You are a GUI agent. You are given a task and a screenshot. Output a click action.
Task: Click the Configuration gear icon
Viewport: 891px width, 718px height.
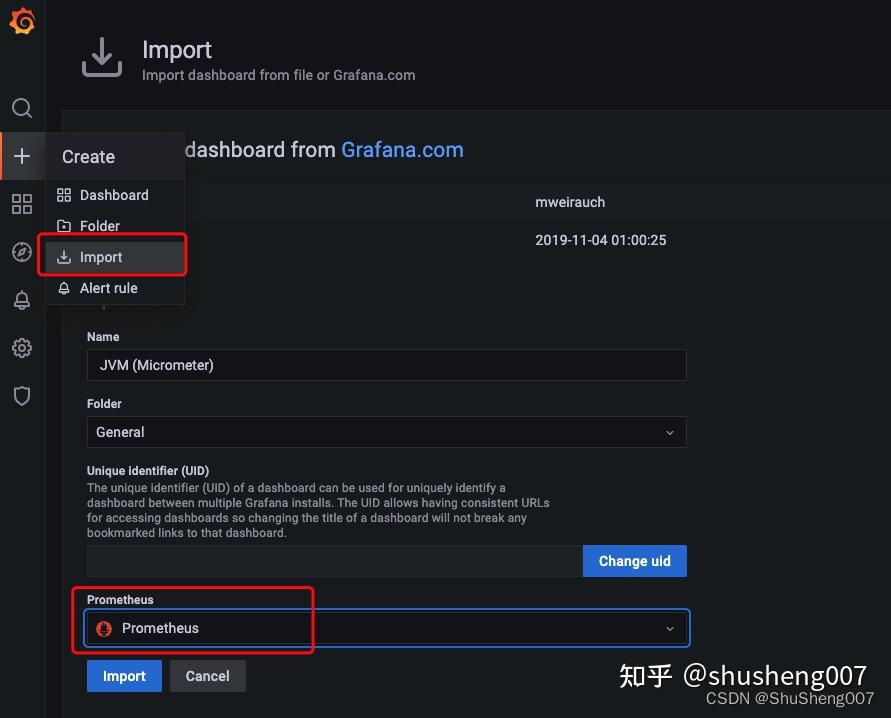click(x=21, y=348)
